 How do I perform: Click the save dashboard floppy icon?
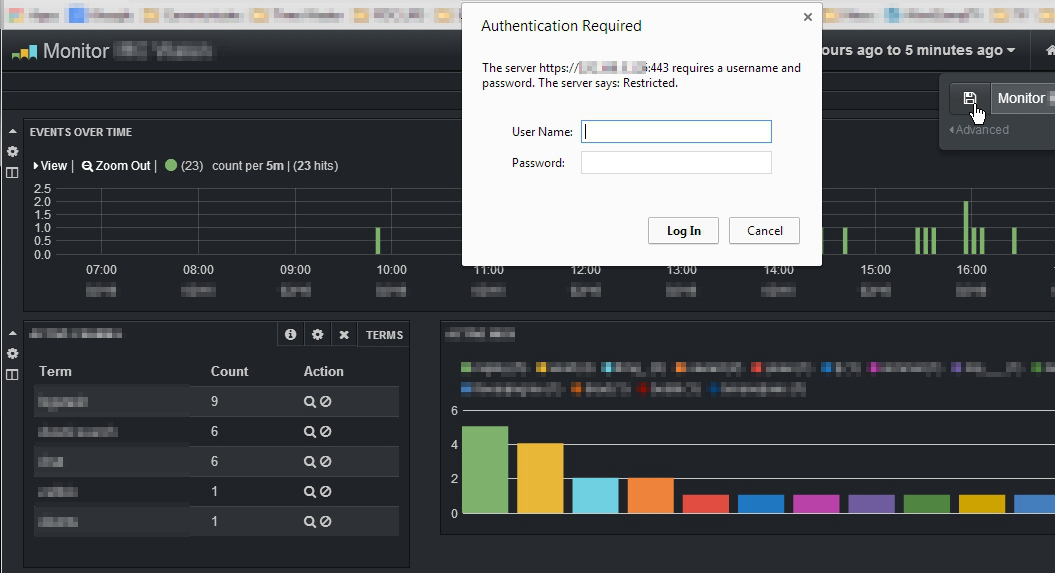click(970, 99)
